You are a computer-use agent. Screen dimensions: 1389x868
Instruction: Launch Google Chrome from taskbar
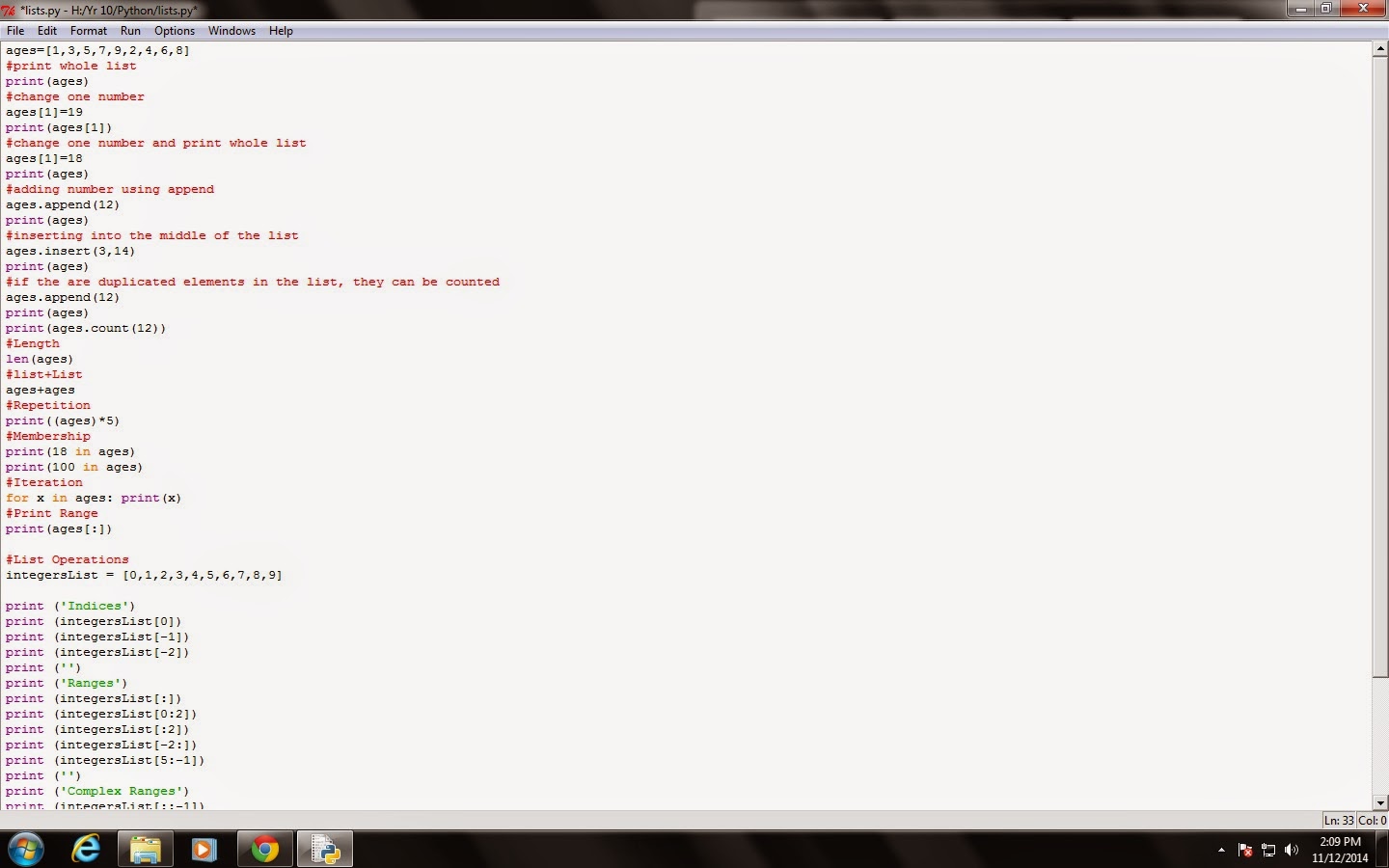tap(264, 850)
